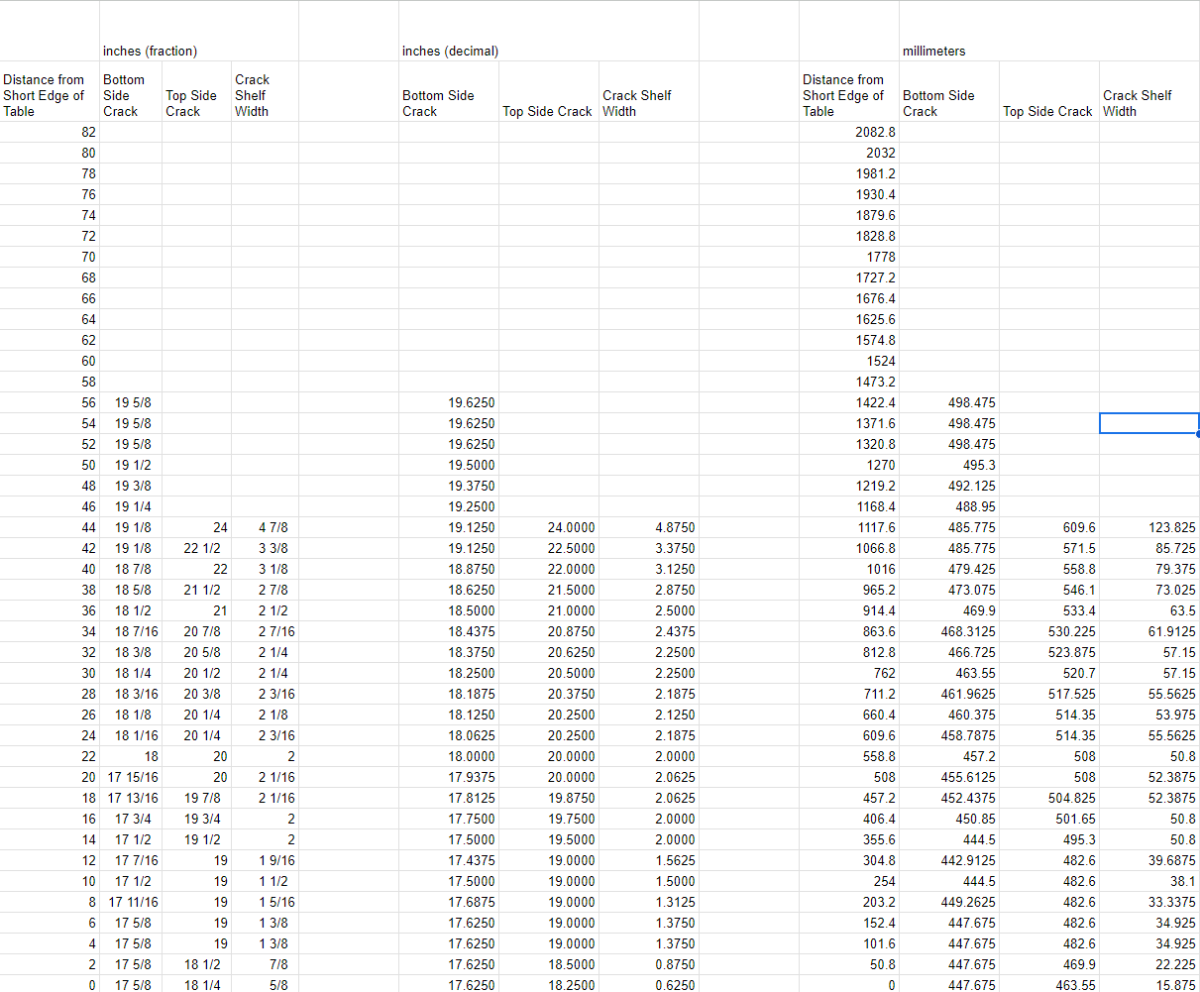Click the cell showing 965.2
The height and width of the screenshot is (992, 1200).
tap(849, 590)
